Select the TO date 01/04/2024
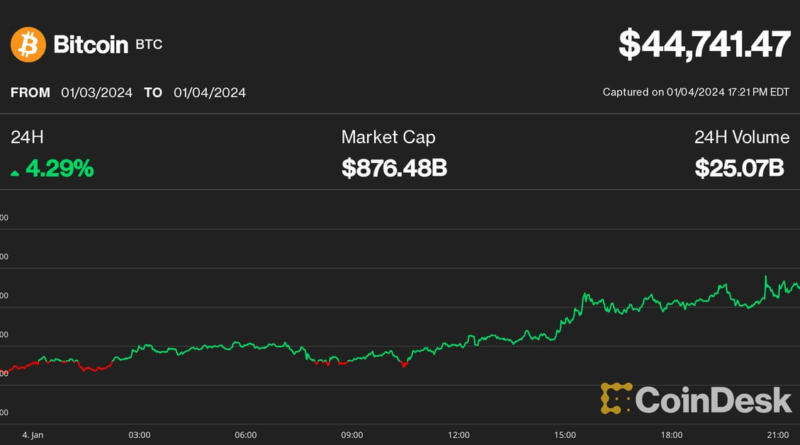 209,93
